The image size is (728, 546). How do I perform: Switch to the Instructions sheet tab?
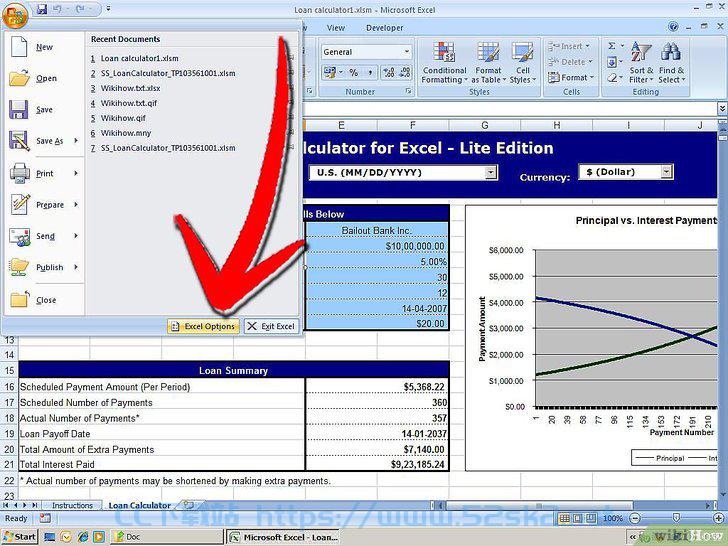coord(72,505)
